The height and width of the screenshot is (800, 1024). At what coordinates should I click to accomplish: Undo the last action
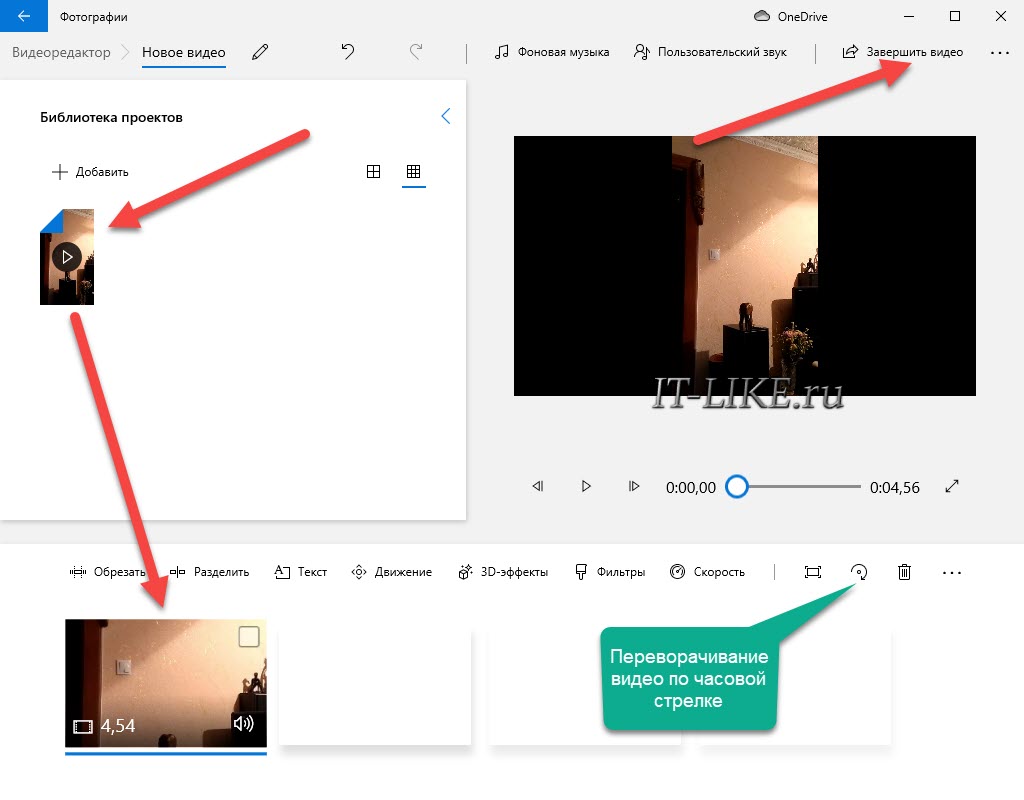coord(348,52)
